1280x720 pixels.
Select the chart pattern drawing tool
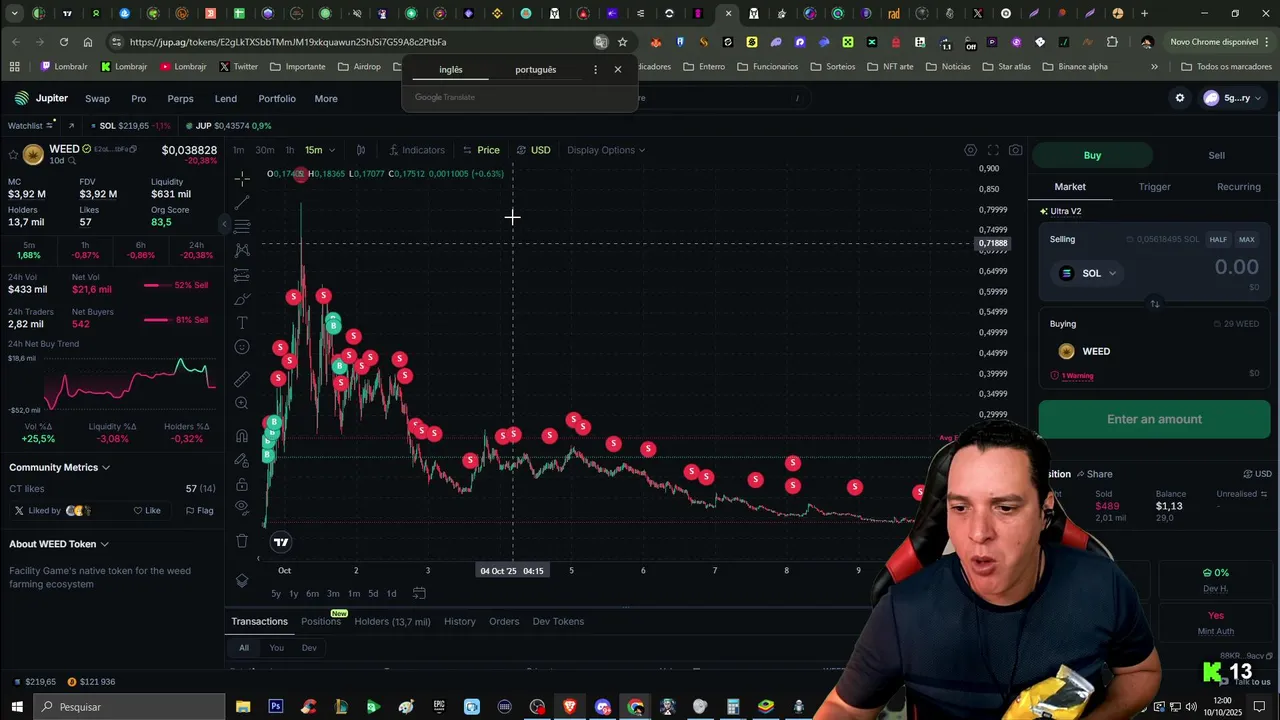pyautogui.click(x=242, y=250)
